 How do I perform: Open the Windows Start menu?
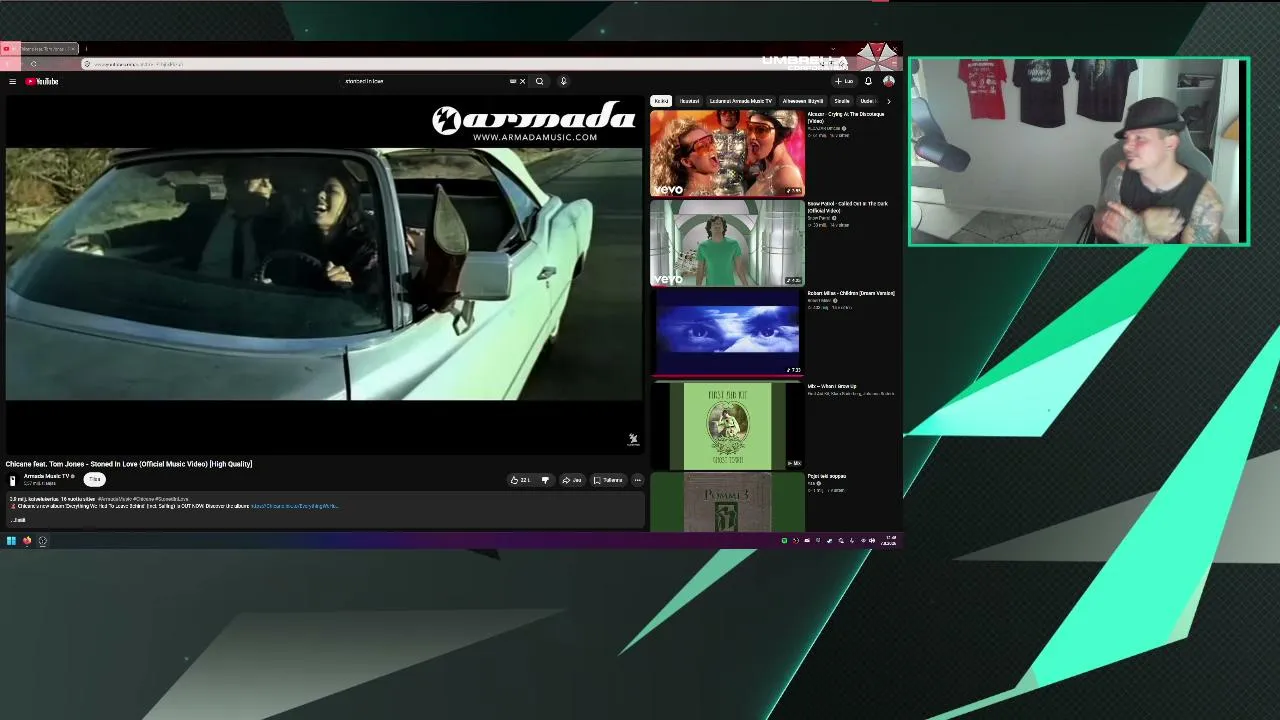pyautogui.click(x=11, y=541)
